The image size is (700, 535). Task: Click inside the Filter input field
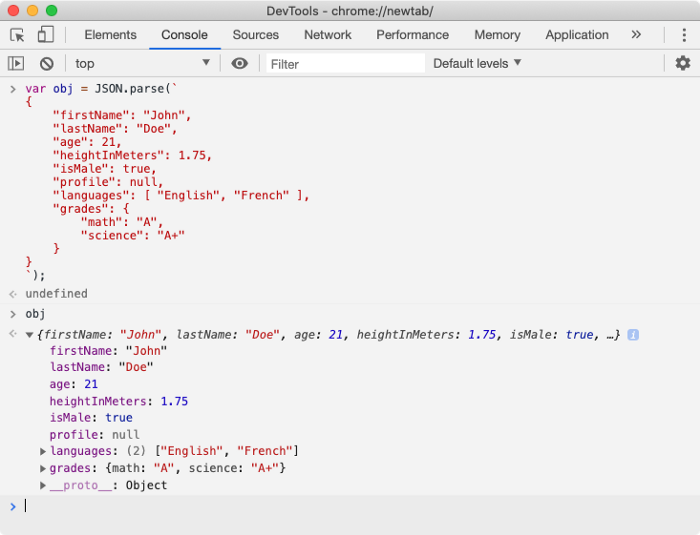[x=345, y=63]
